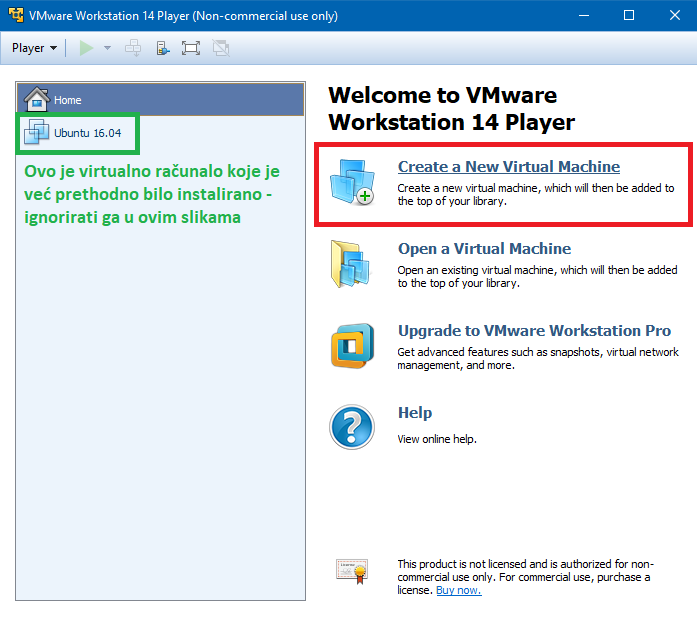The width and height of the screenshot is (697, 617).
Task: Click the Ubuntu 16.04 VM icon
Action: pos(36,132)
